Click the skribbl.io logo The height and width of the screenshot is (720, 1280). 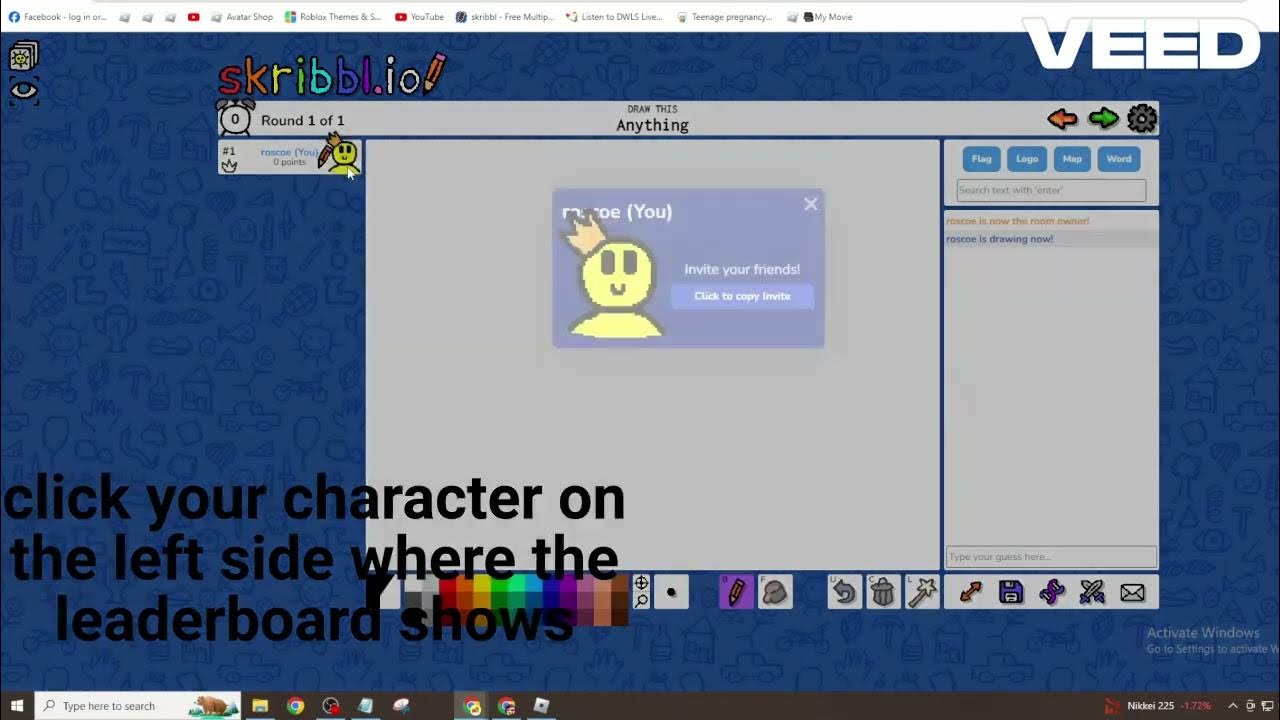point(331,75)
